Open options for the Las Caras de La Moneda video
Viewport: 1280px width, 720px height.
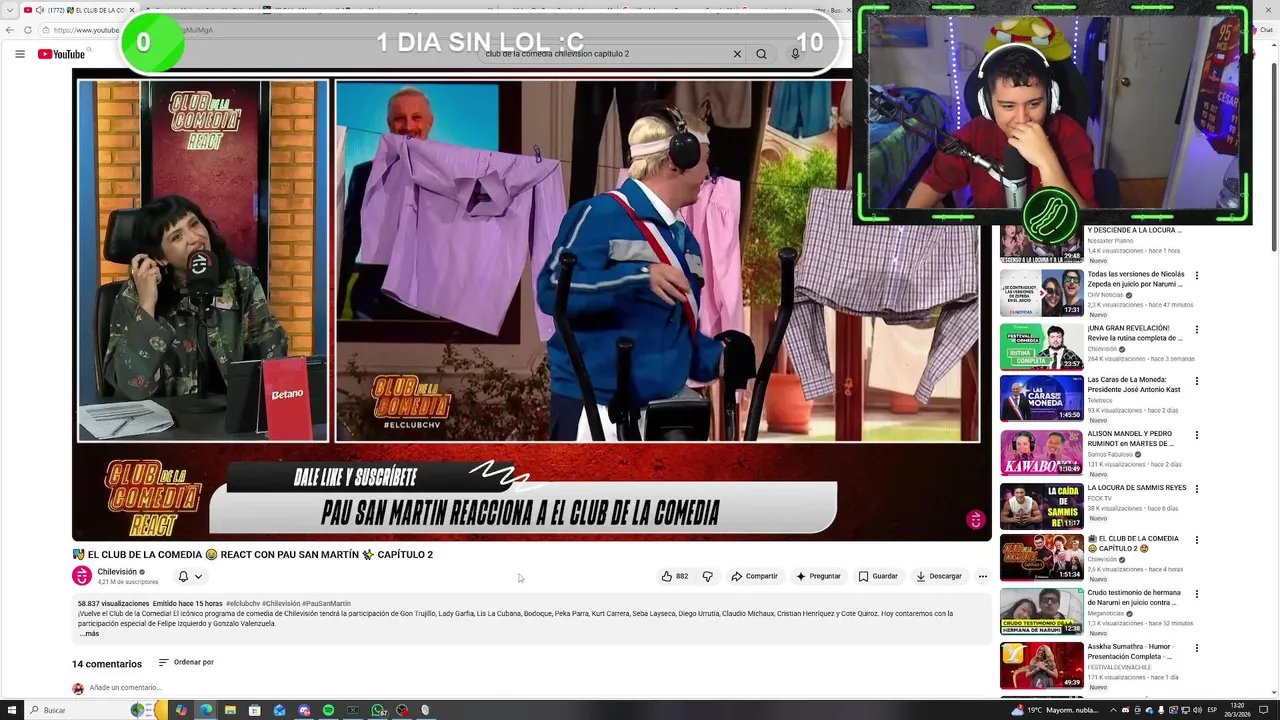(1197, 381)
